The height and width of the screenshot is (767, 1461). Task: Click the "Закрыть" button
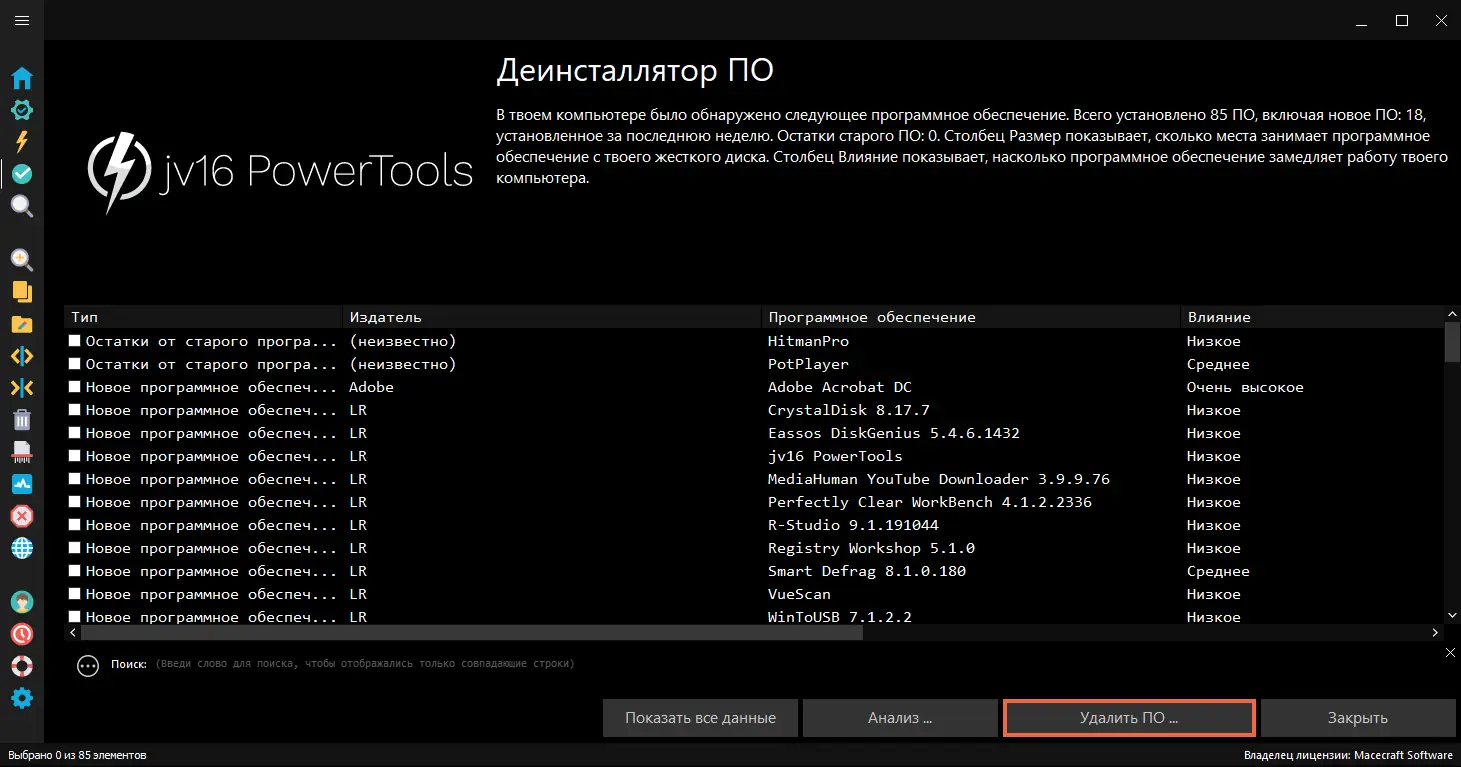tap(1358, 718)
